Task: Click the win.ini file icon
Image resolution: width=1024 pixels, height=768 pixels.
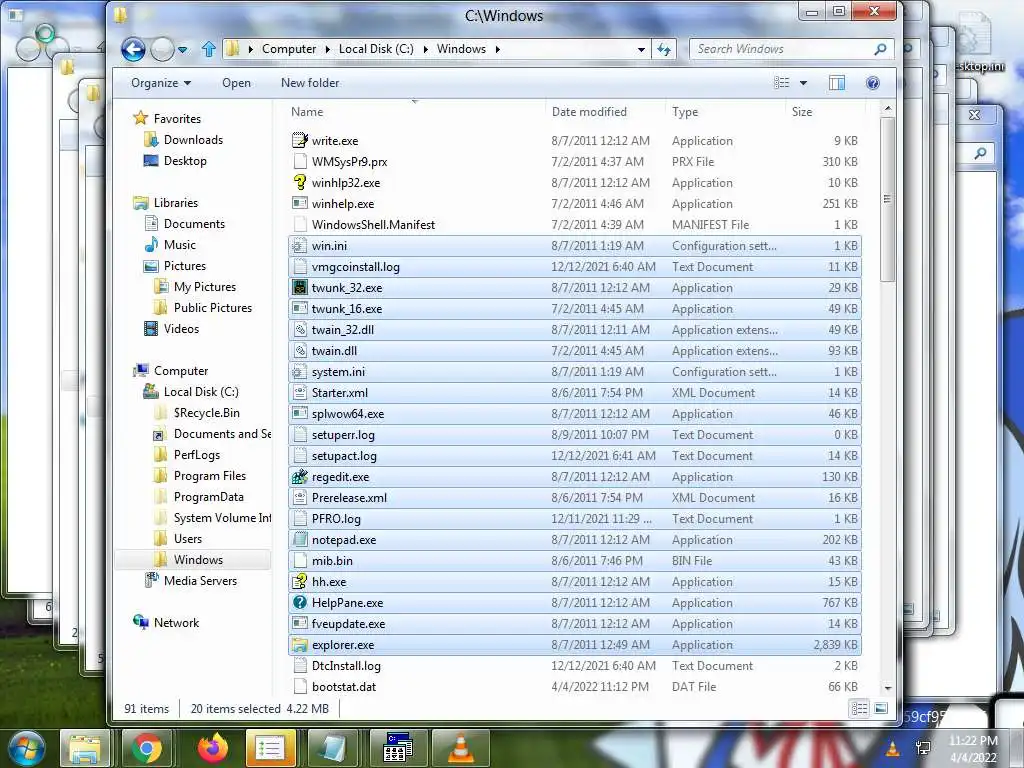Action: point(300,246)
